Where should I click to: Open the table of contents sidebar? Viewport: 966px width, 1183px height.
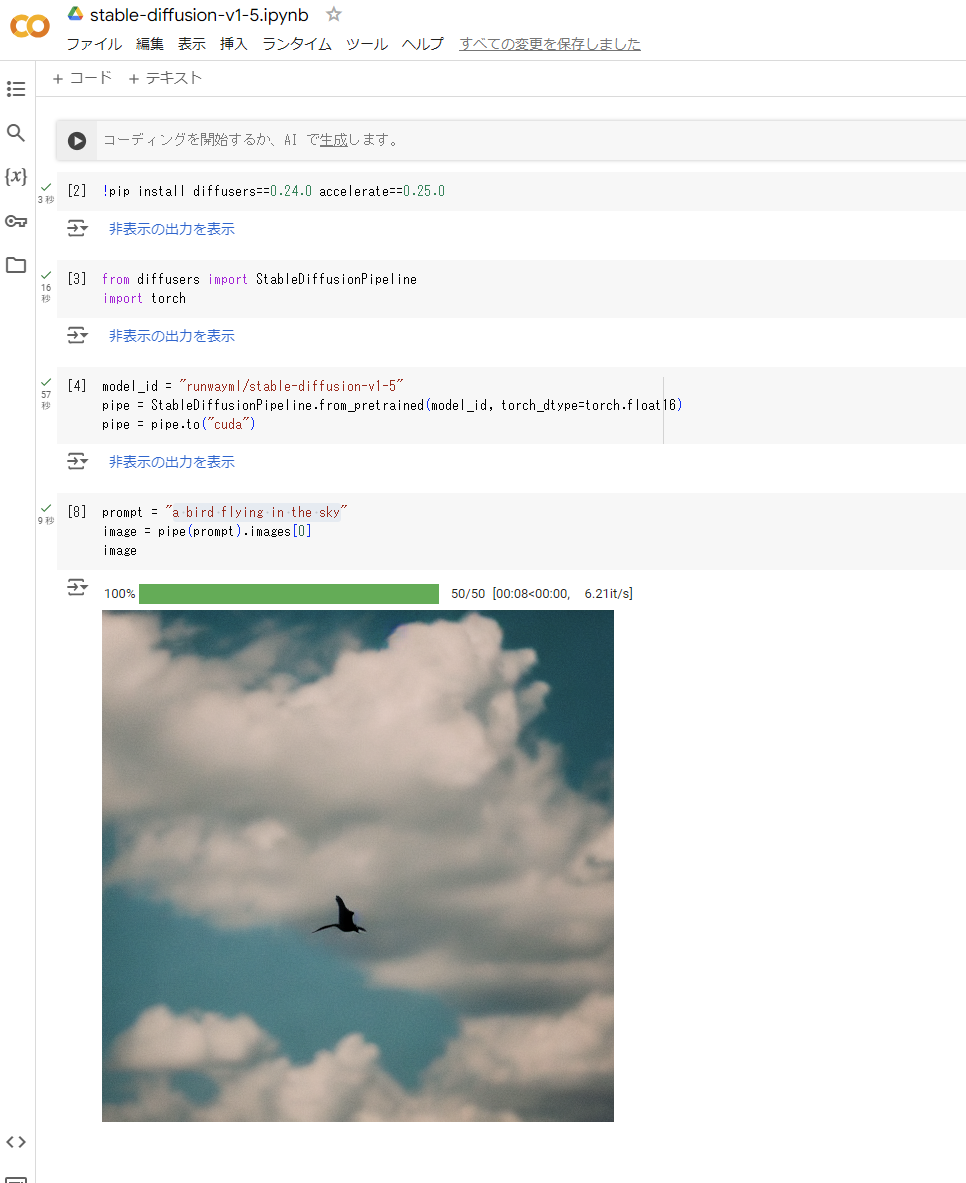pyautogui.click(x=15, y=89)
